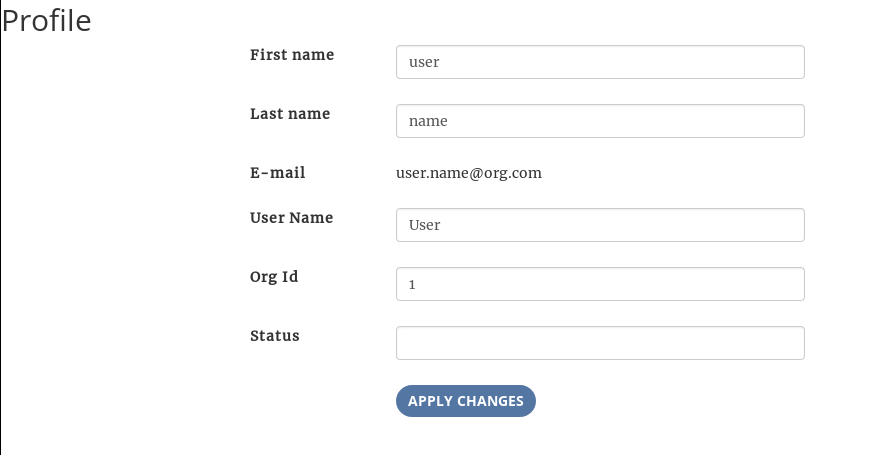Image resolution: width=887 pixels, height=455 pixels.
Task: Place cursor in field containing 'user'
Action: pos(600,62)
